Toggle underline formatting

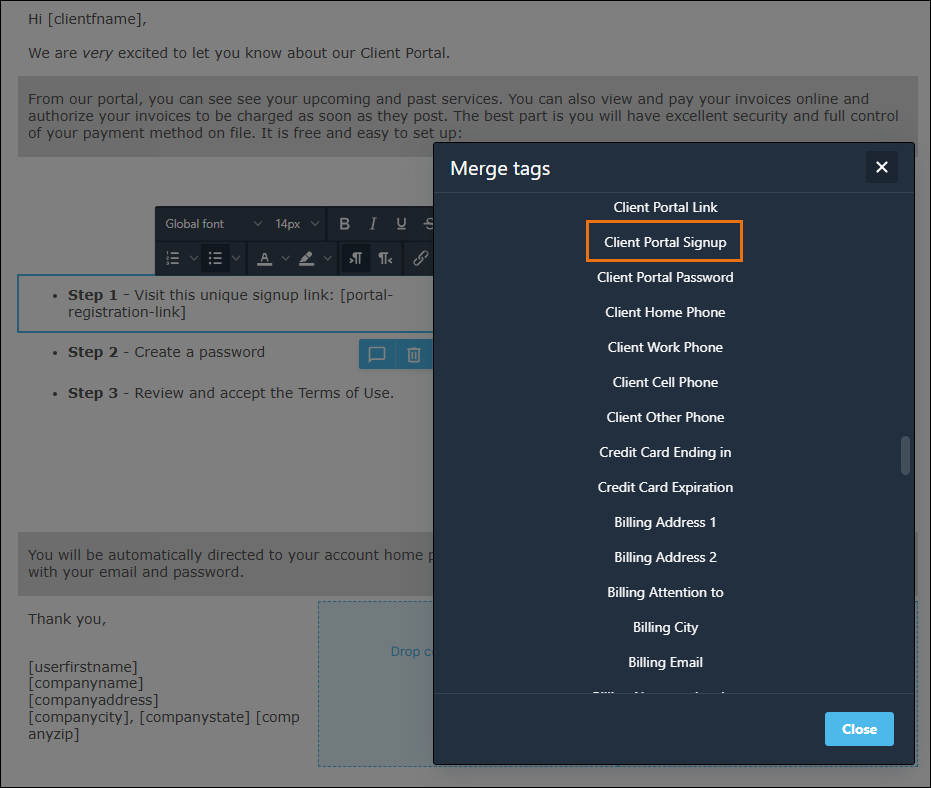click(x=399, y=223)
